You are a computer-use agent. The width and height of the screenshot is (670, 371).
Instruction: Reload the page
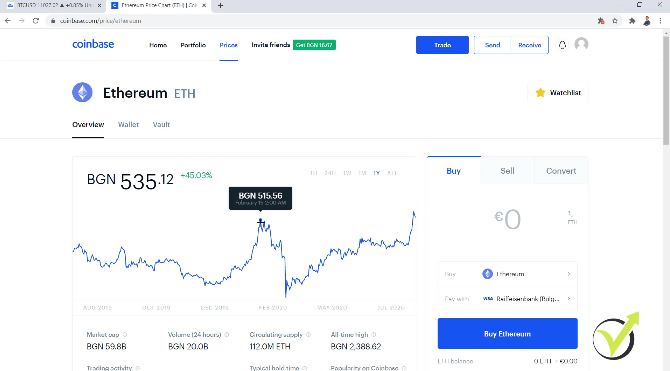pyautogui.click(x=36, y=21)
